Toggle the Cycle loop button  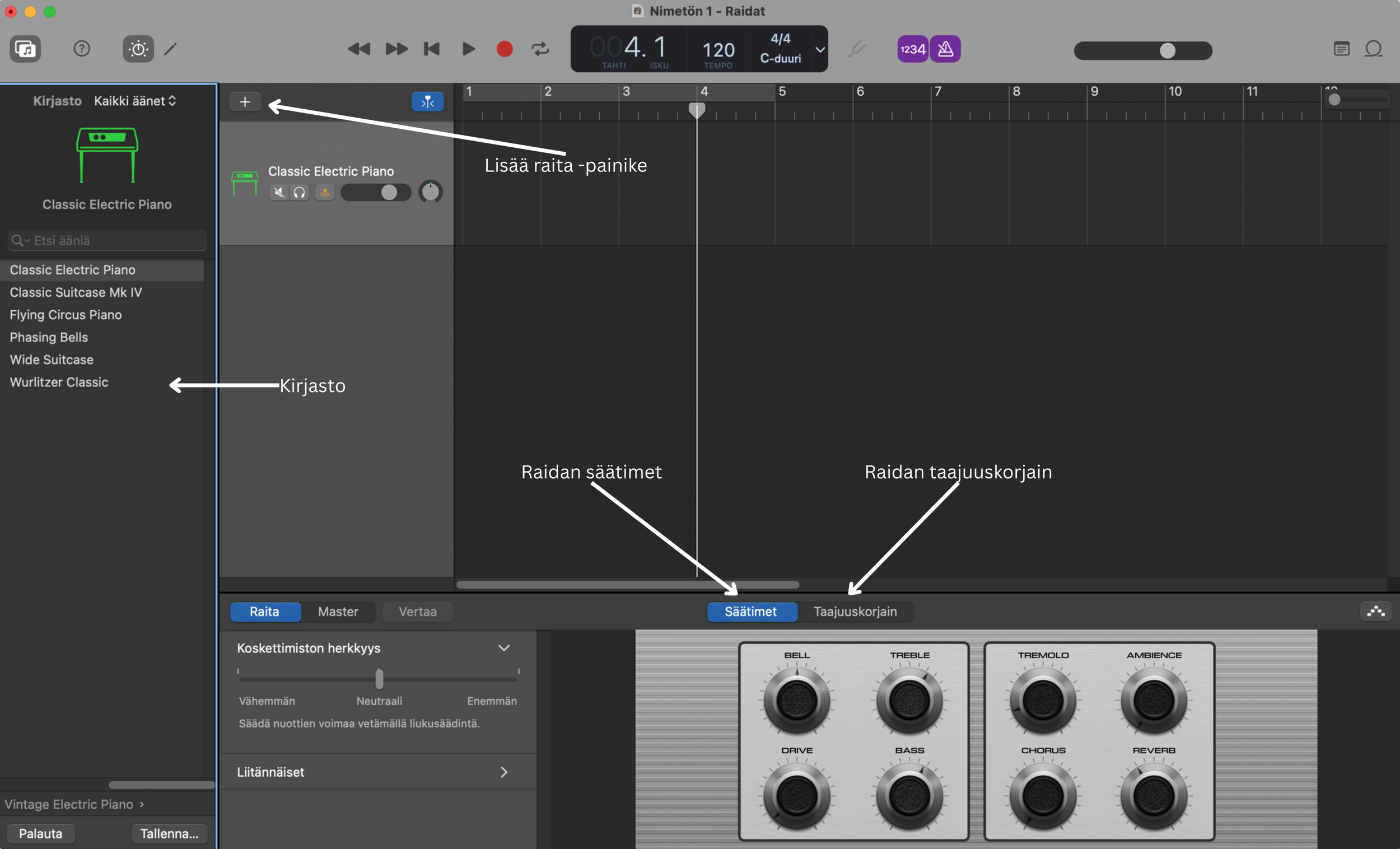pyautogui.click(x=540, y=49)
